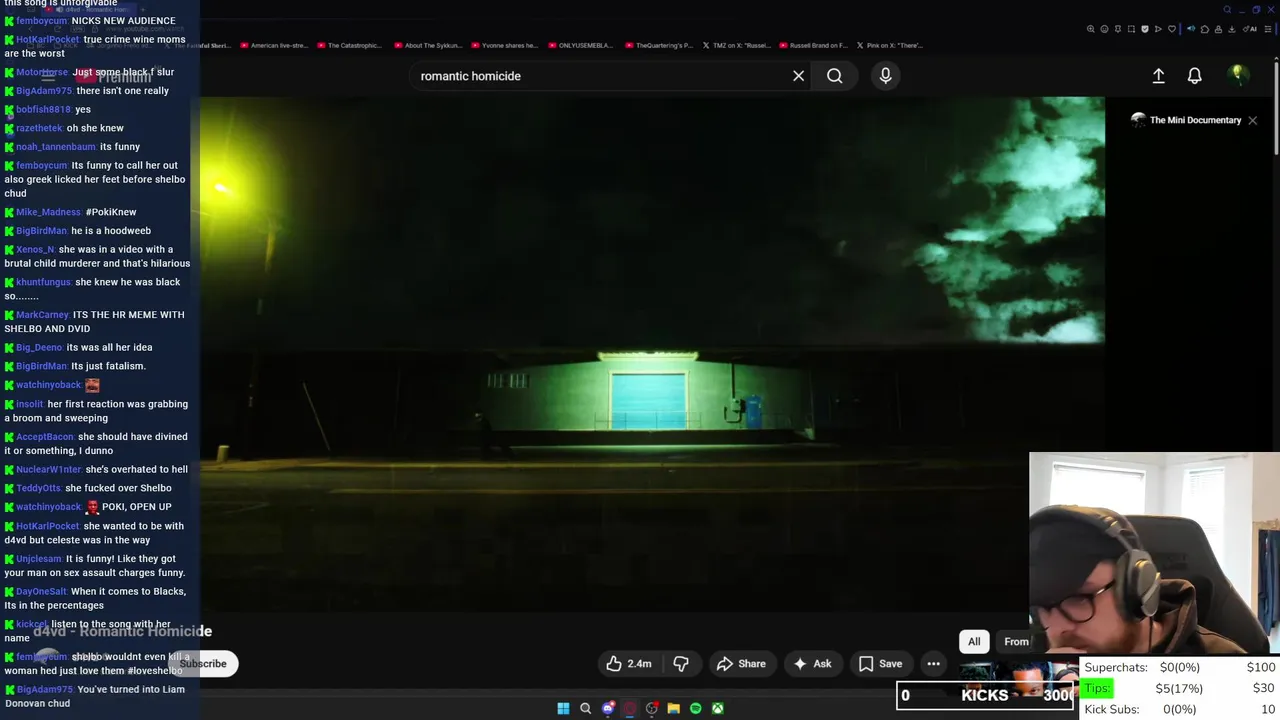The height and width of the screenshot is (720, 1280).
Task: Open Discord from the taskbar
Action: coord(608,708)
